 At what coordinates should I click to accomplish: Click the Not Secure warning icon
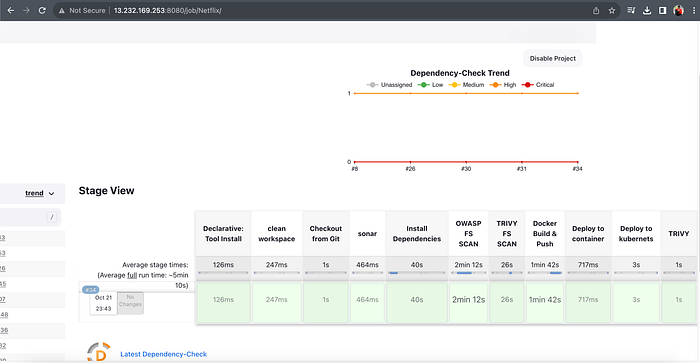coord(62,10)
